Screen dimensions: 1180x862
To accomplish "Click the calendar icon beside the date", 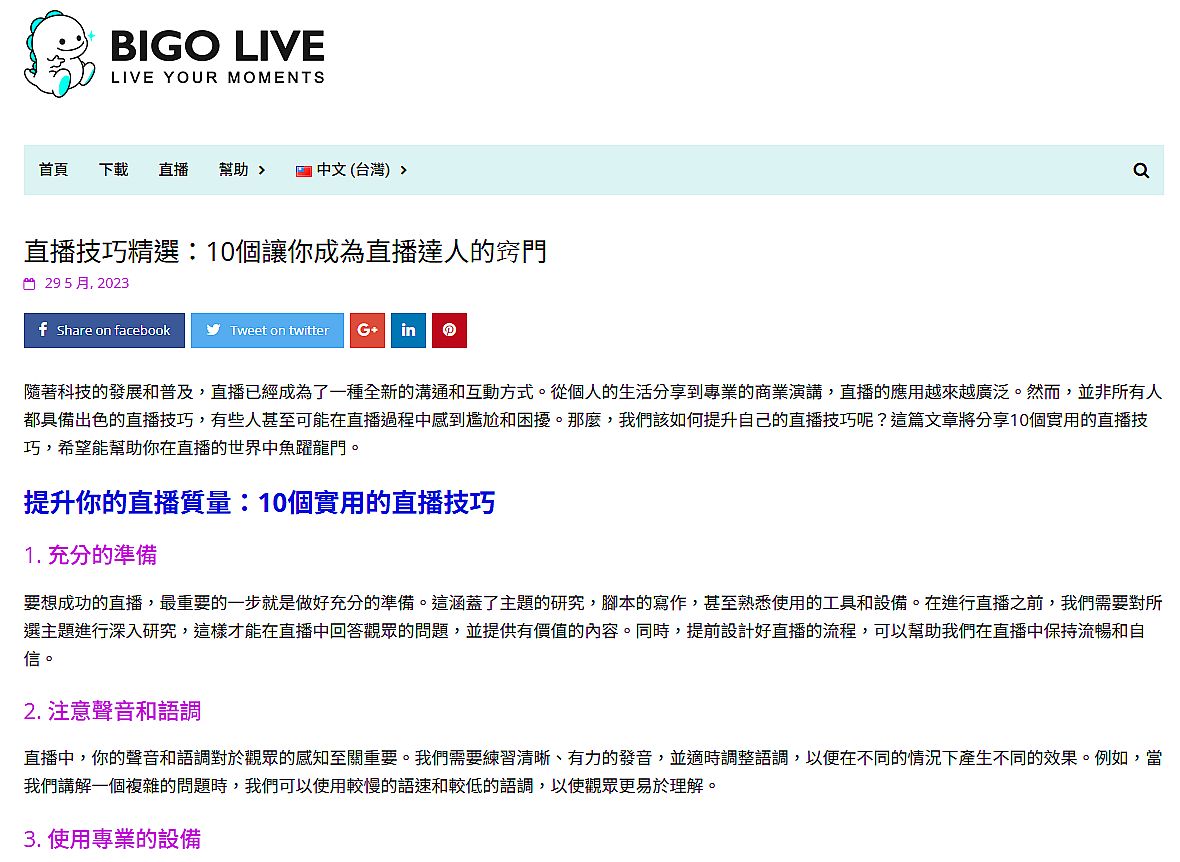I will tap(30, 284).
